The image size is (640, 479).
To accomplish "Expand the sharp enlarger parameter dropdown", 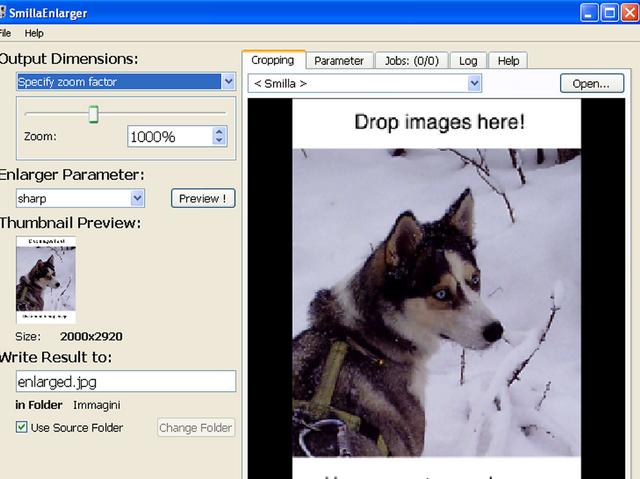I will (x=137, y=198).
